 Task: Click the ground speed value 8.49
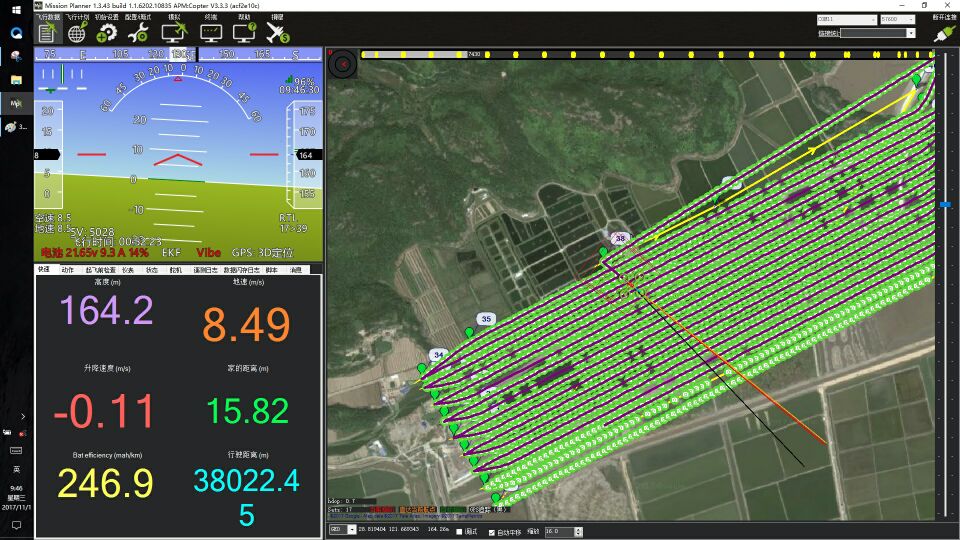click(x=246, y=324)
